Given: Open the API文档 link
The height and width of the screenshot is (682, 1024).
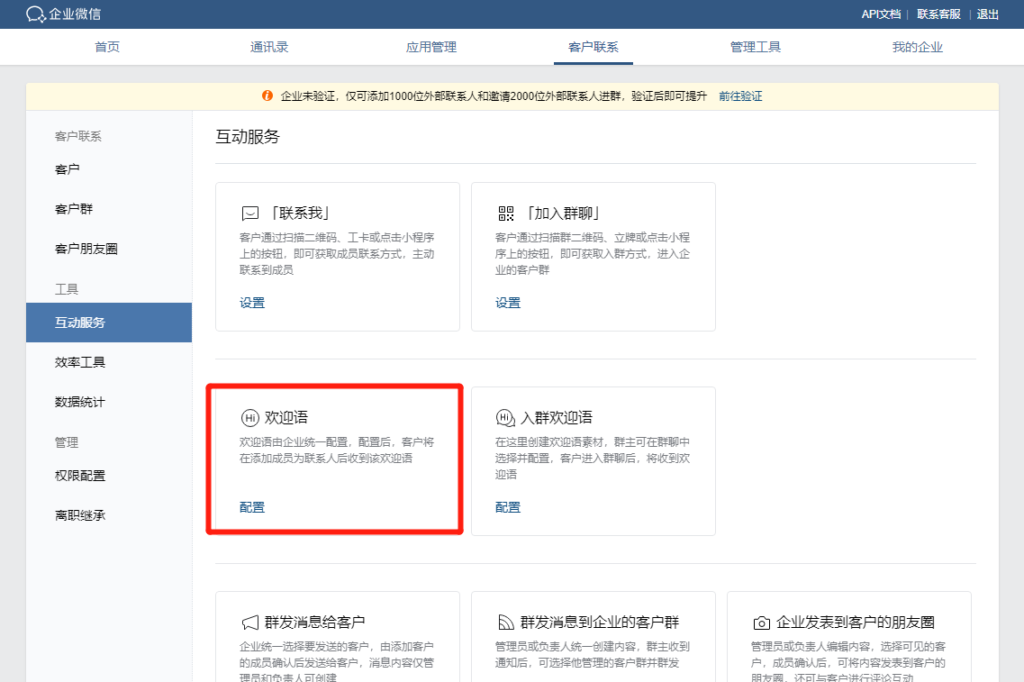Looking at the screenshot, I should 881,14.
